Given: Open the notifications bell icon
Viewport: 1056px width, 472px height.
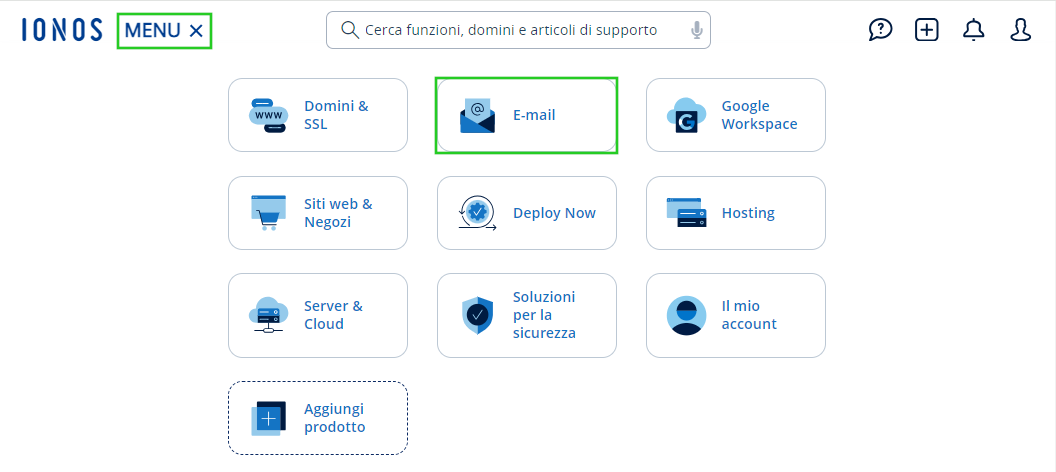Looking at the screenshot, I should [974, 30].
